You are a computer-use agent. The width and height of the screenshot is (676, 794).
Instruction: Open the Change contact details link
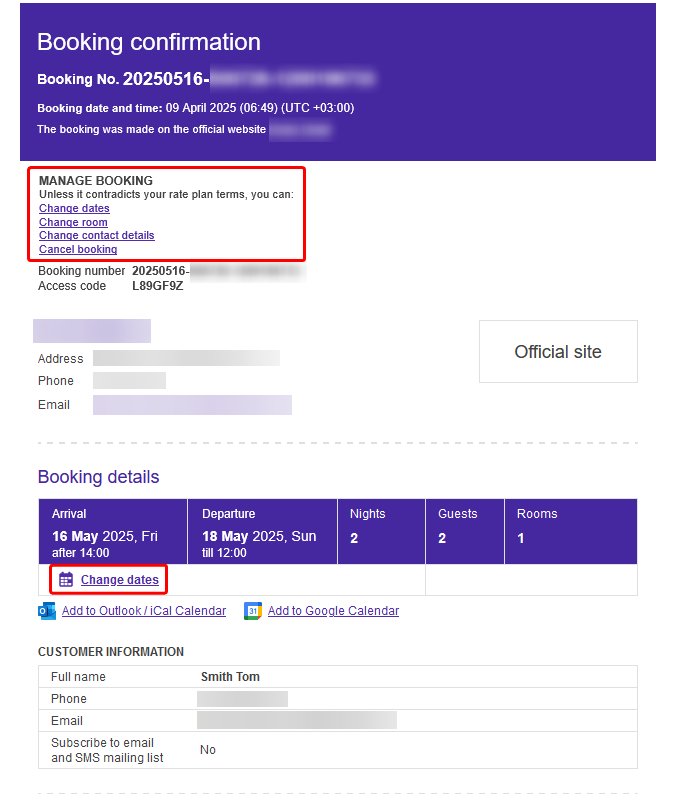pos(97,235)
